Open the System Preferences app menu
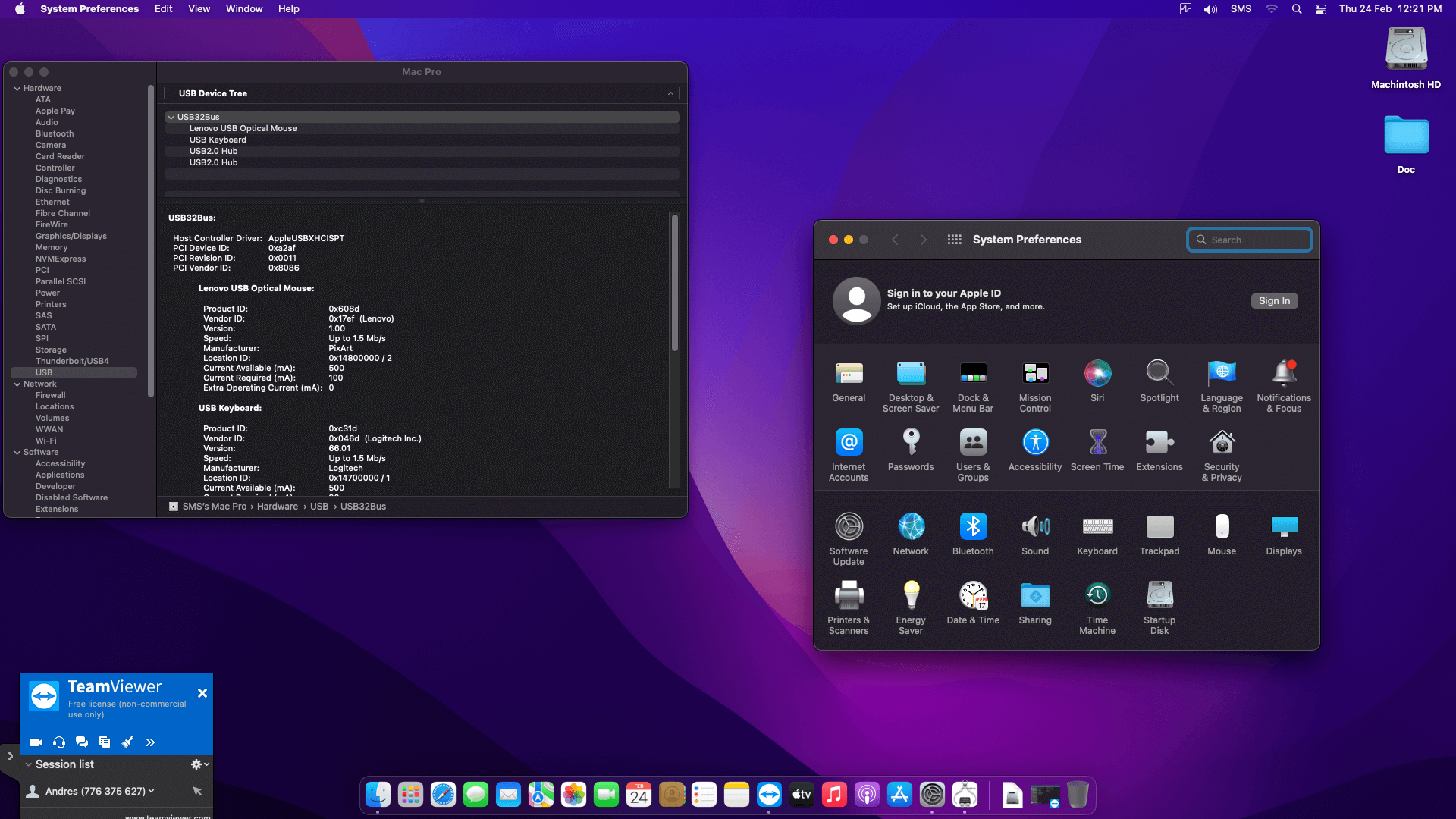The height and width of the screenshot is (819, 1456). (x=89, y=9)
